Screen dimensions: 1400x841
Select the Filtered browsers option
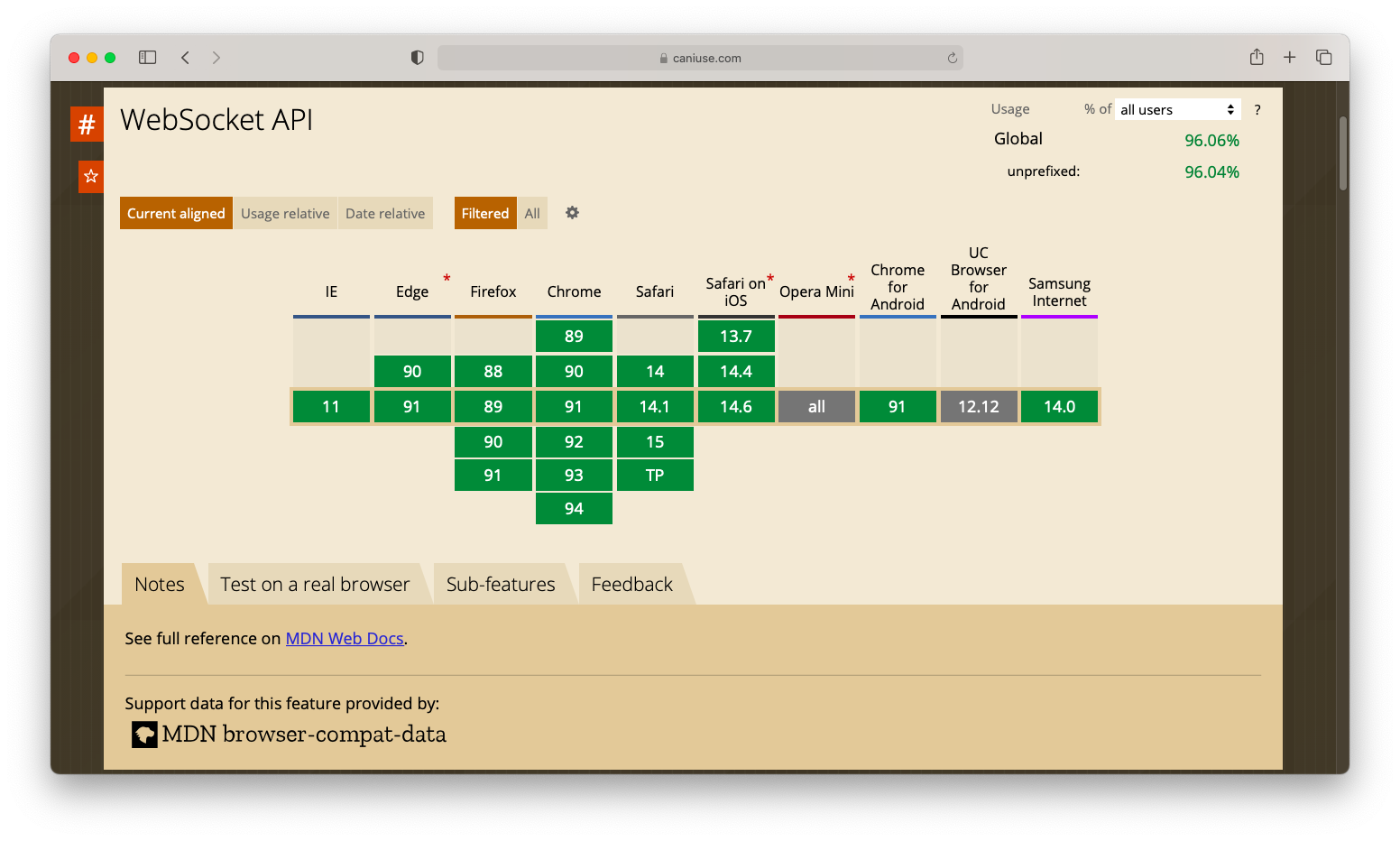(x=485, y=213)
